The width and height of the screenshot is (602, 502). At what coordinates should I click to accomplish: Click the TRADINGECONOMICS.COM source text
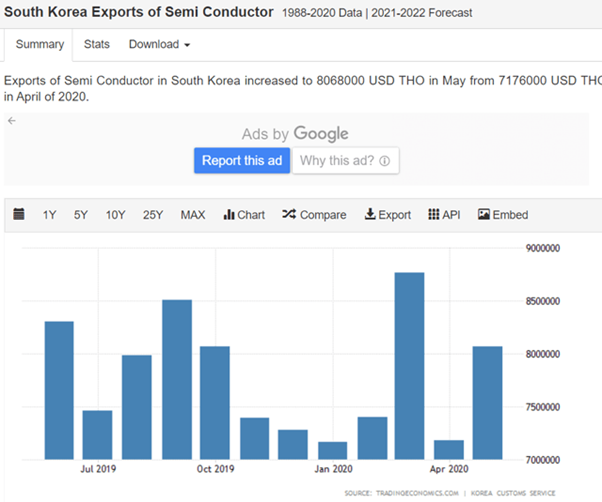point(417,493)
